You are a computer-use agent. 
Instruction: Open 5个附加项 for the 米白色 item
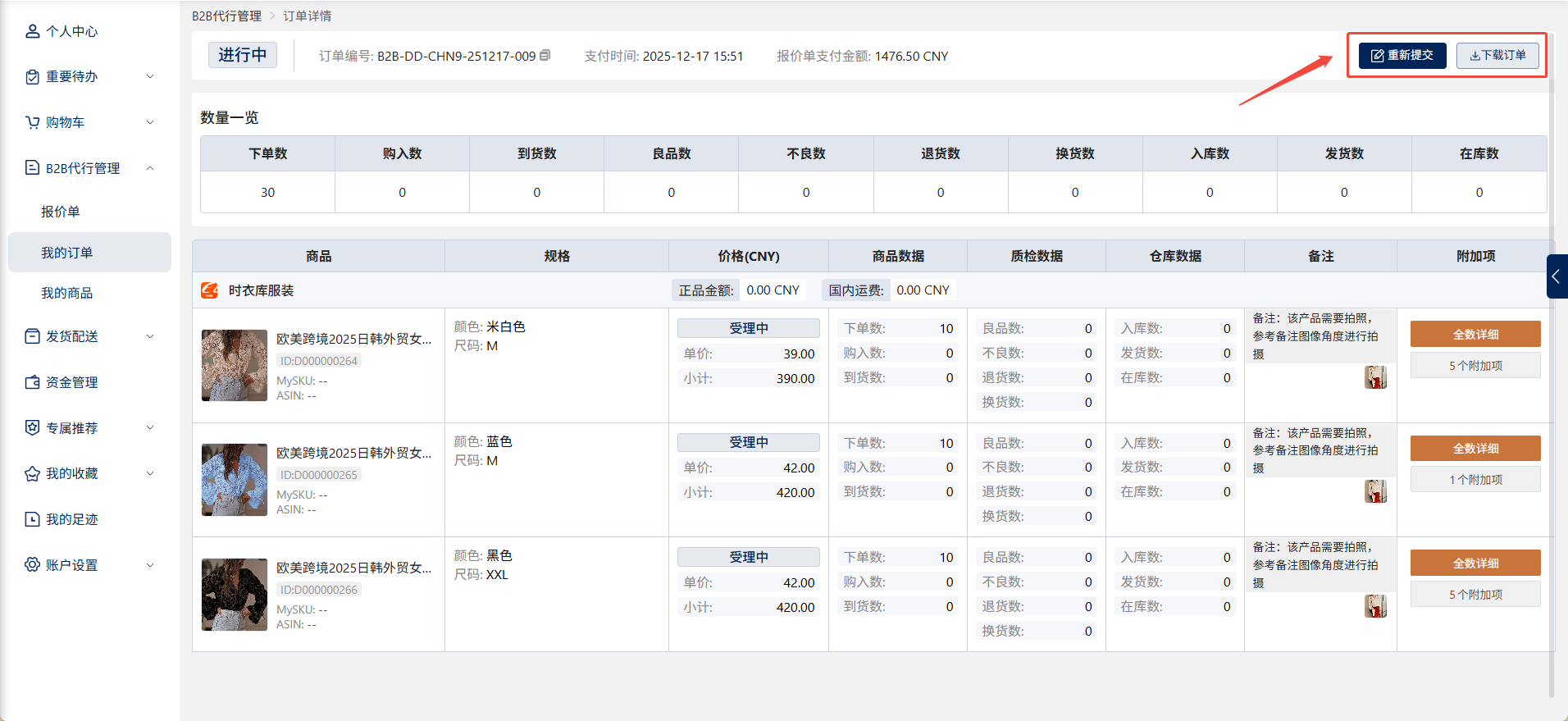click(x=1475, y=366)
